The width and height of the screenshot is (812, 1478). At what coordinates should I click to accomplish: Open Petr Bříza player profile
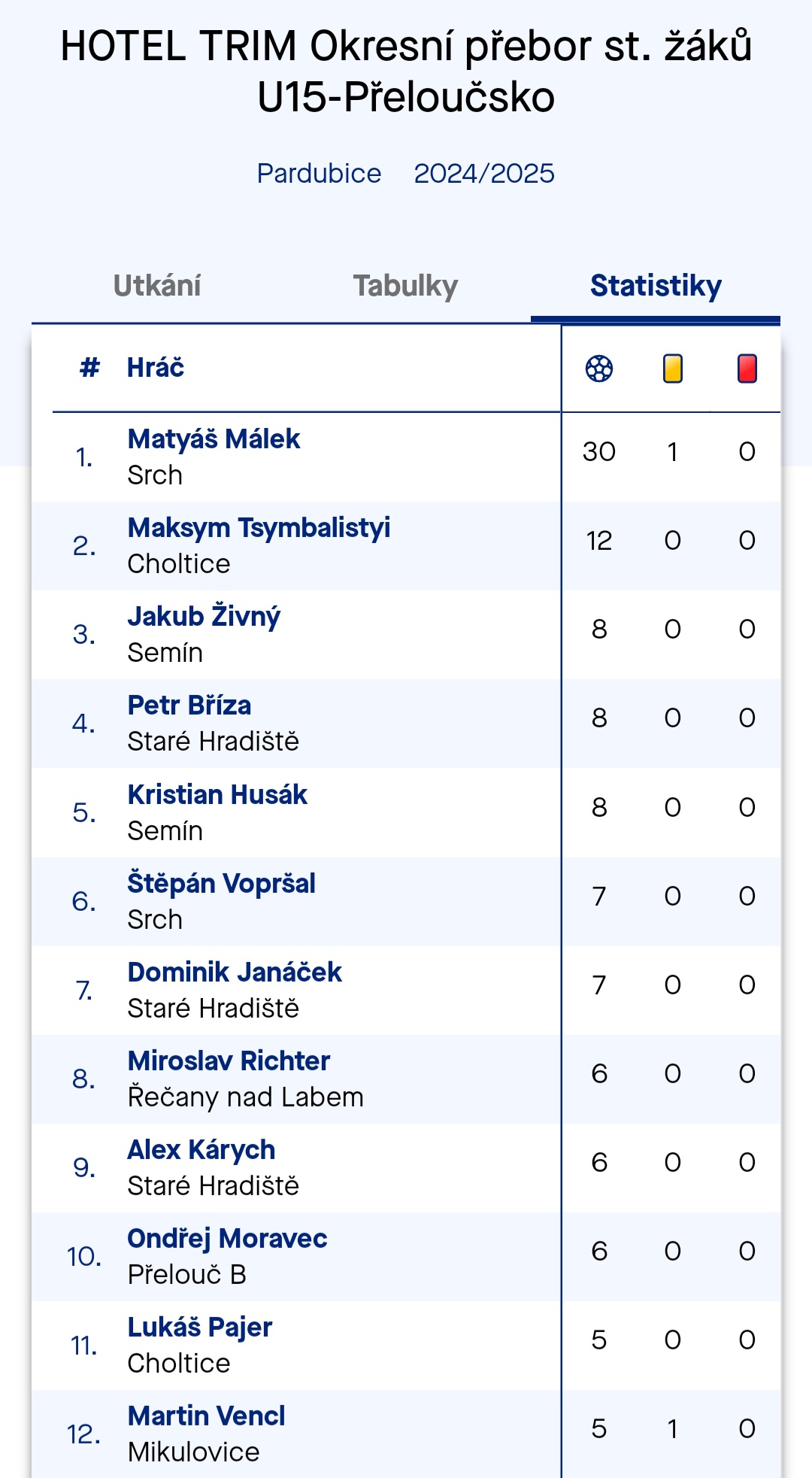pyautogui.click(x=189, y=706)
